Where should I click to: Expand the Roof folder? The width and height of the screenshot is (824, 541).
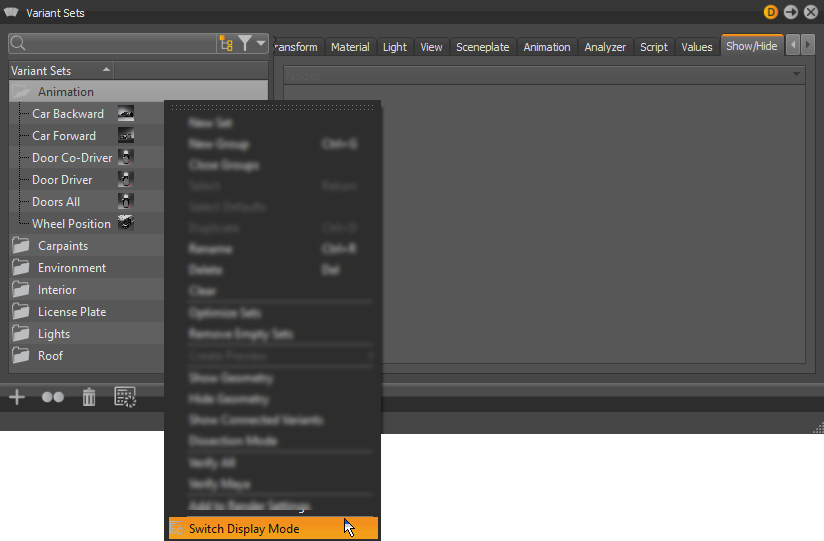21,356
